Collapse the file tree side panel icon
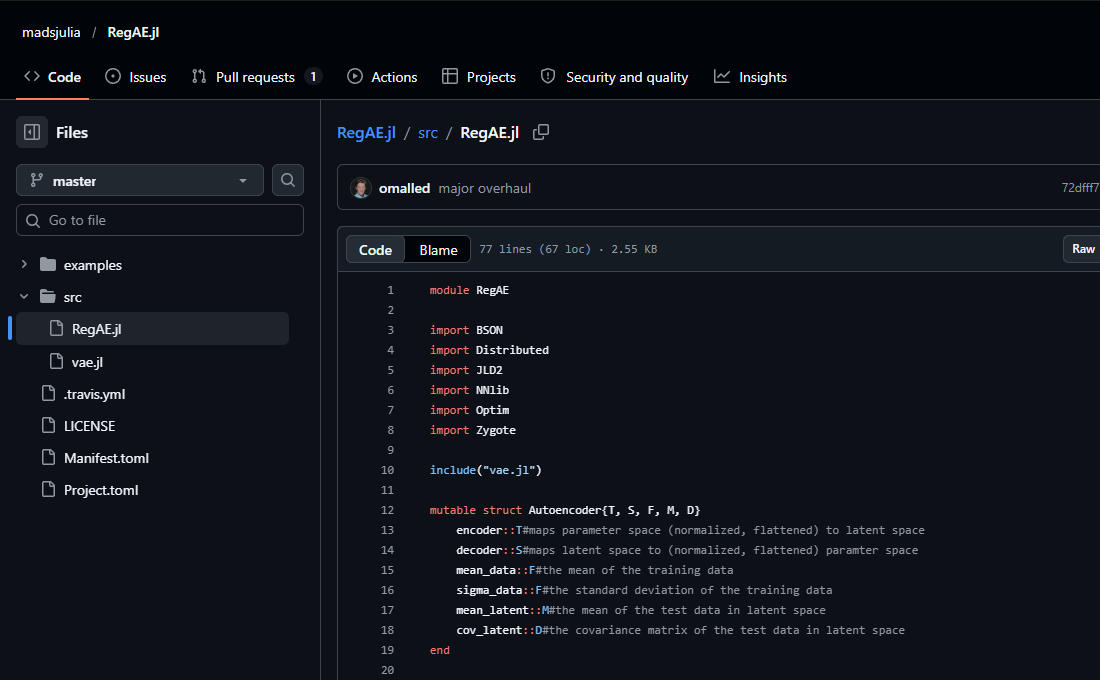 [x=32, y=132]
